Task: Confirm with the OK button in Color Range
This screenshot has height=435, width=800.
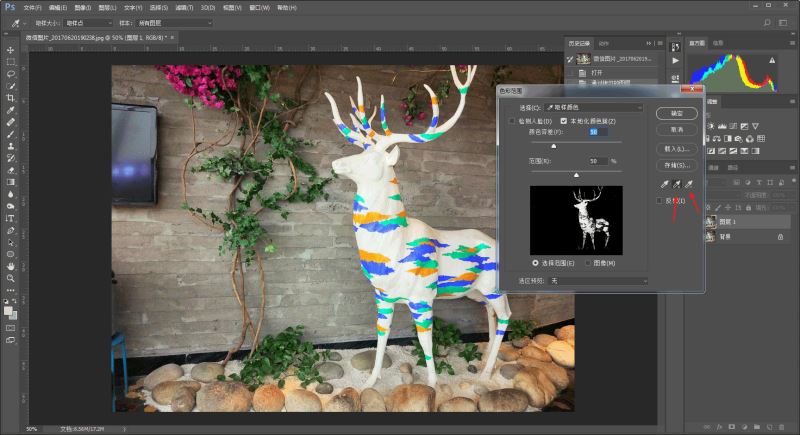Action: [677, 113]
